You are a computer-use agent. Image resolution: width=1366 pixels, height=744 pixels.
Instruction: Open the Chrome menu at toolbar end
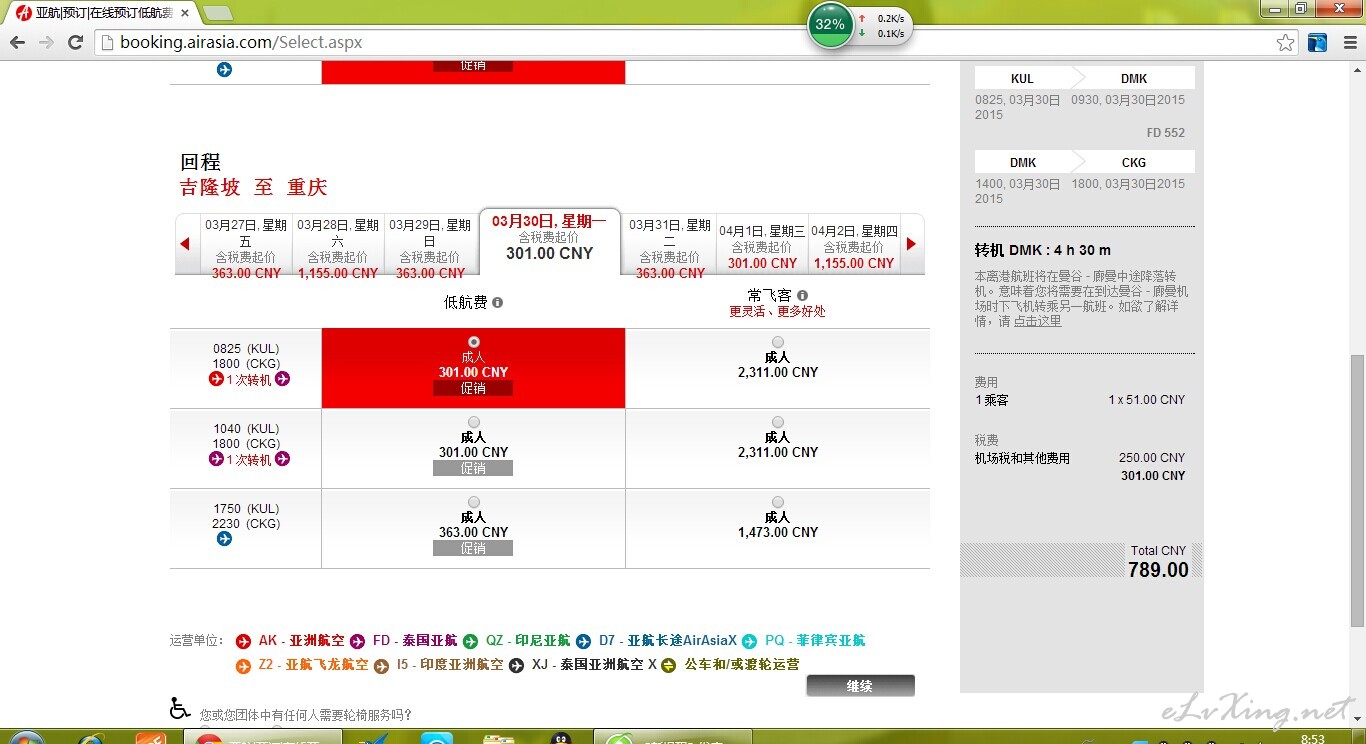tap(1349, 42)
